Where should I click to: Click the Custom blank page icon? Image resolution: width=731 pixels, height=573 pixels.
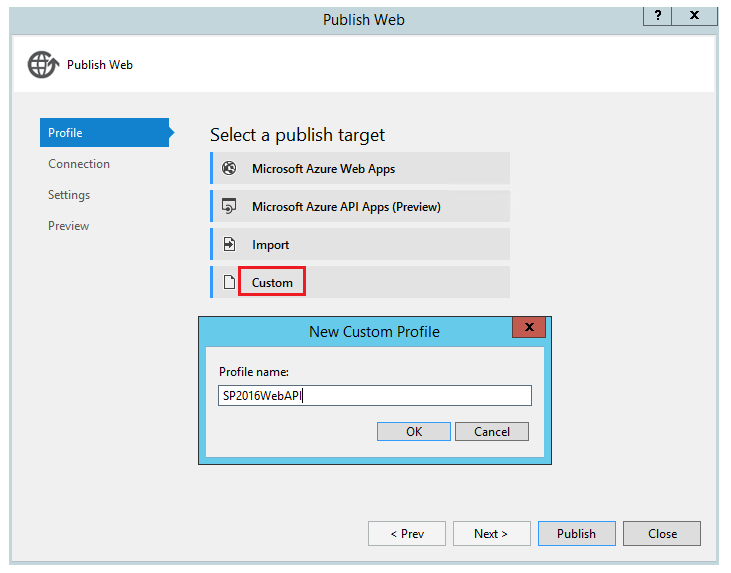coord(229,282)
